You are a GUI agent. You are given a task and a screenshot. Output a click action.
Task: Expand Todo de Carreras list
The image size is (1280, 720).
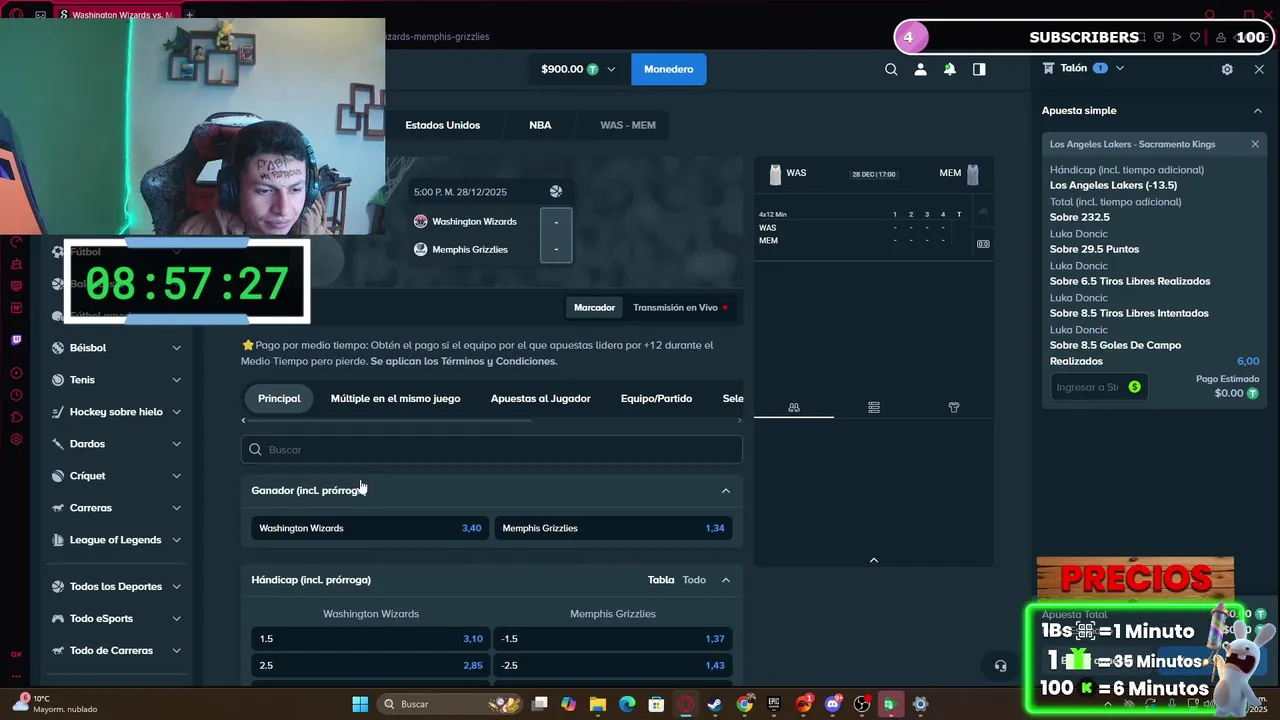coord(176,651)
